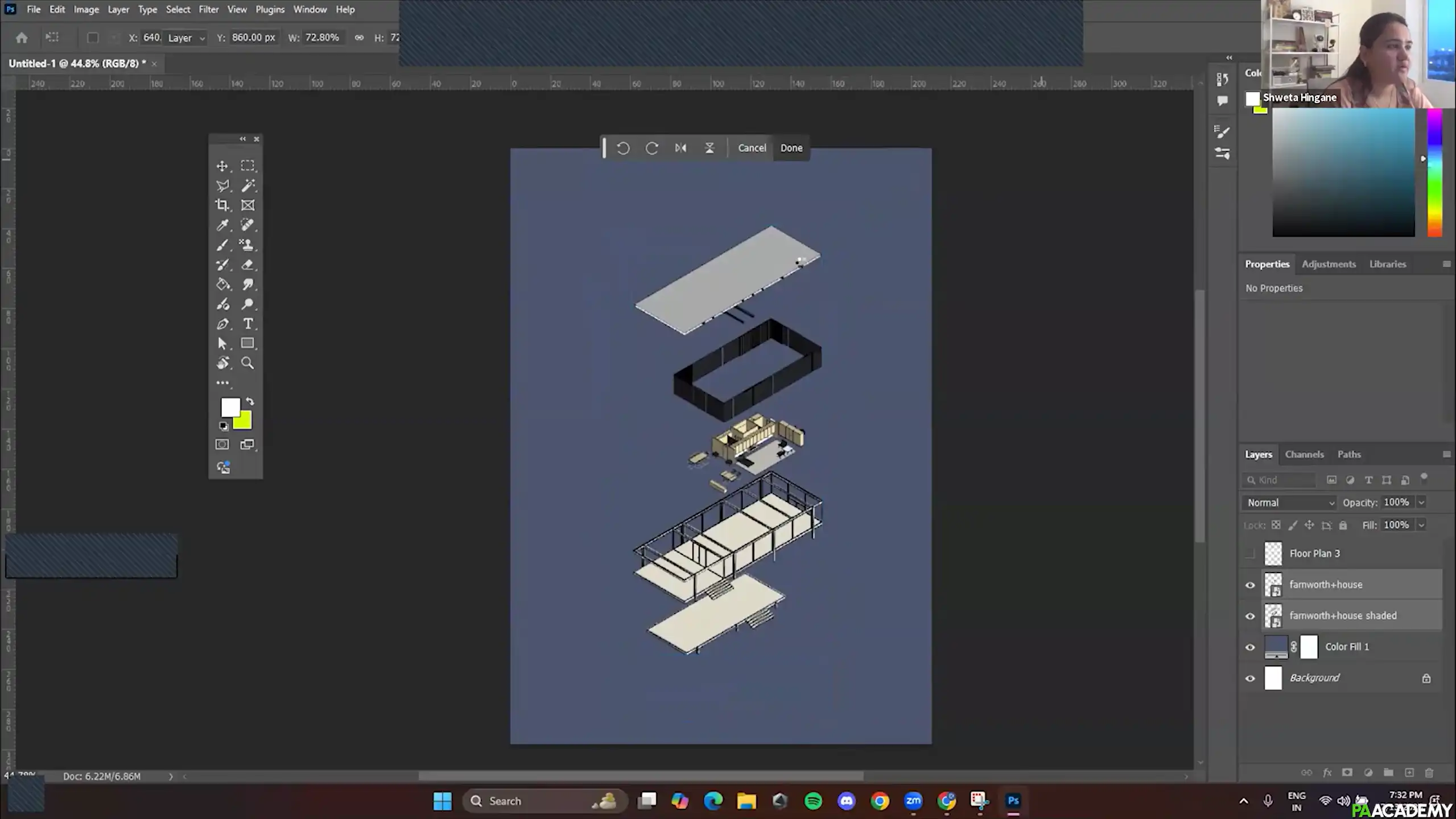Hide the Background layer

[1249, 678]
